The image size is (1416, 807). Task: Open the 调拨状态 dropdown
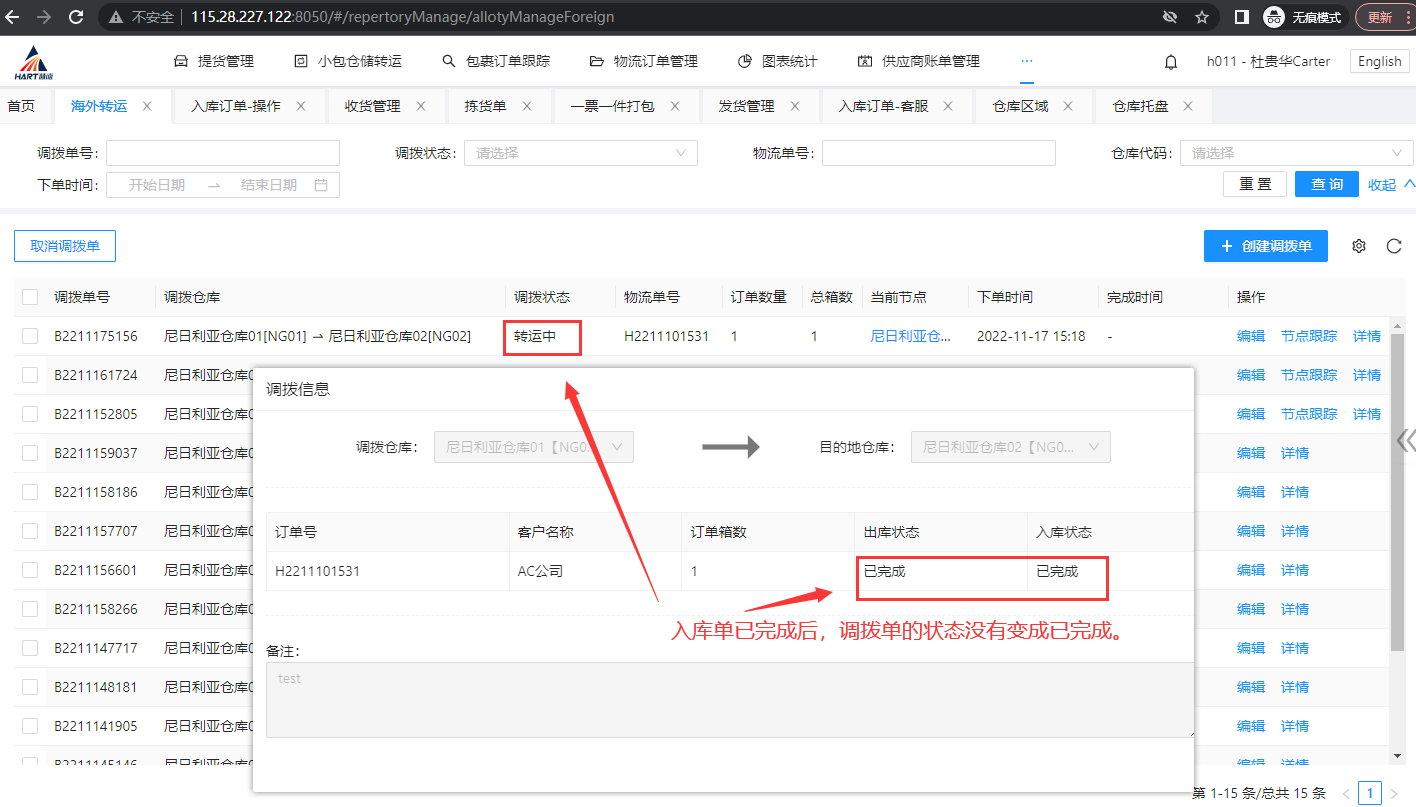(x=580, y=153)
